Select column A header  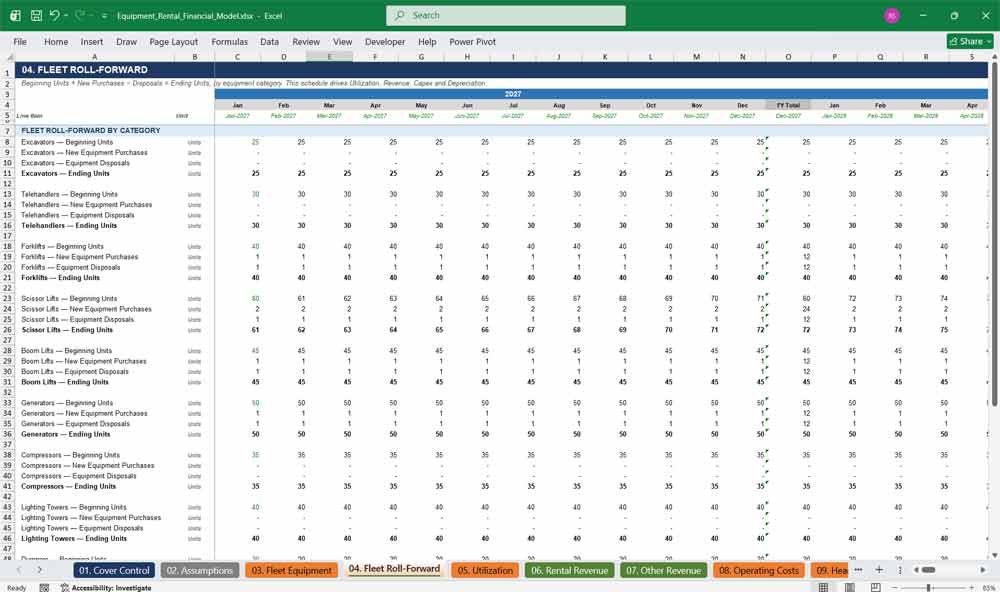(x=94, y=57)
